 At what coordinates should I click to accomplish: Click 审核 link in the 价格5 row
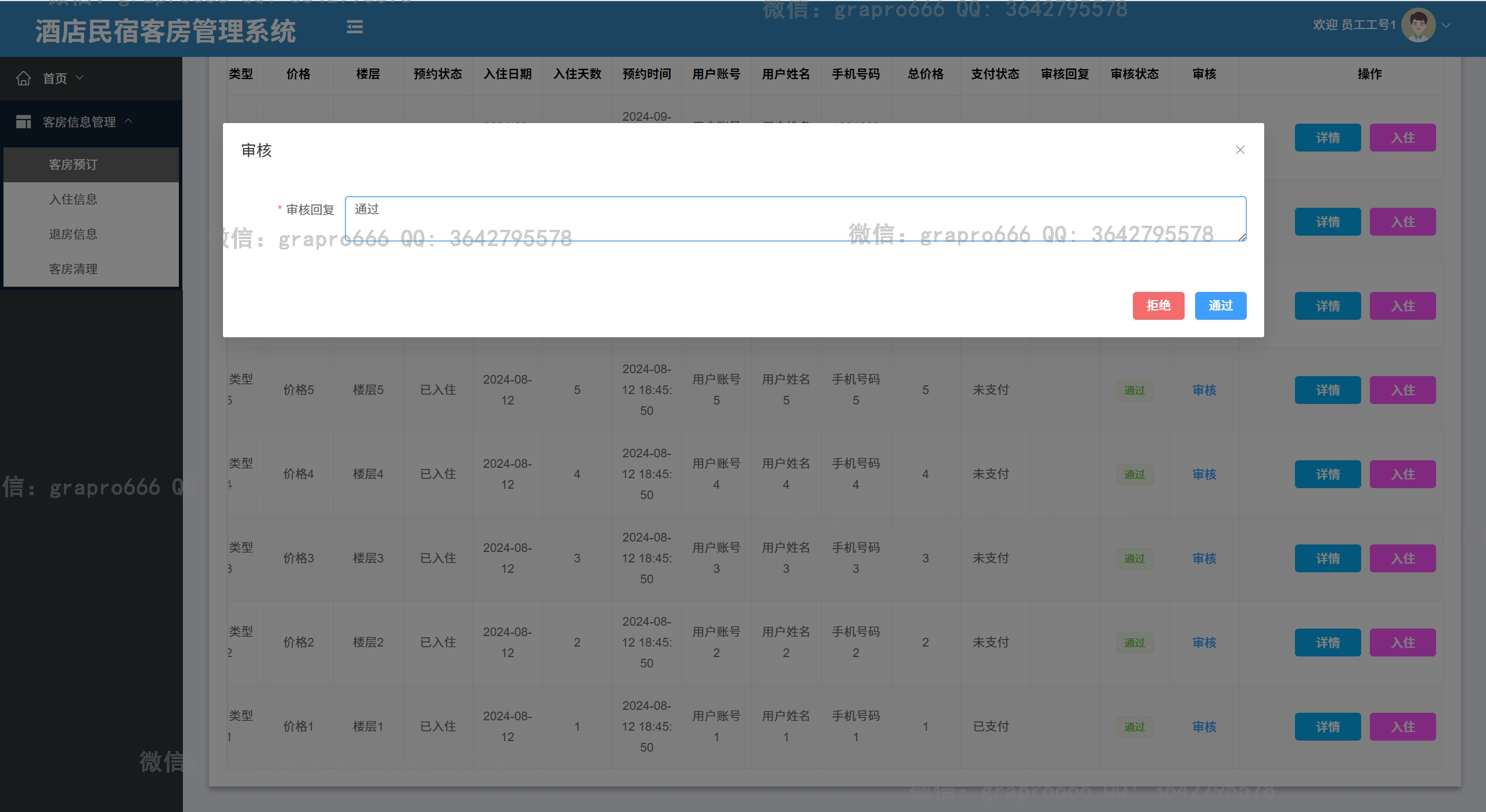(1204, 391)
